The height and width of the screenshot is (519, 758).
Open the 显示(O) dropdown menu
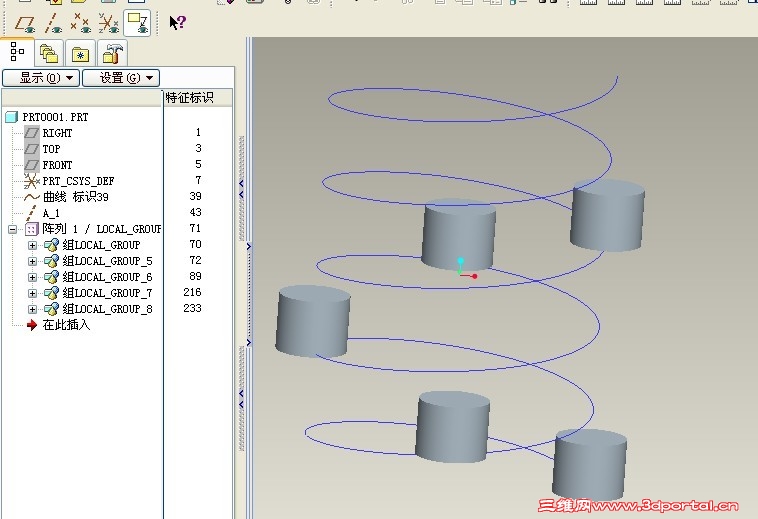pos(41,78)
